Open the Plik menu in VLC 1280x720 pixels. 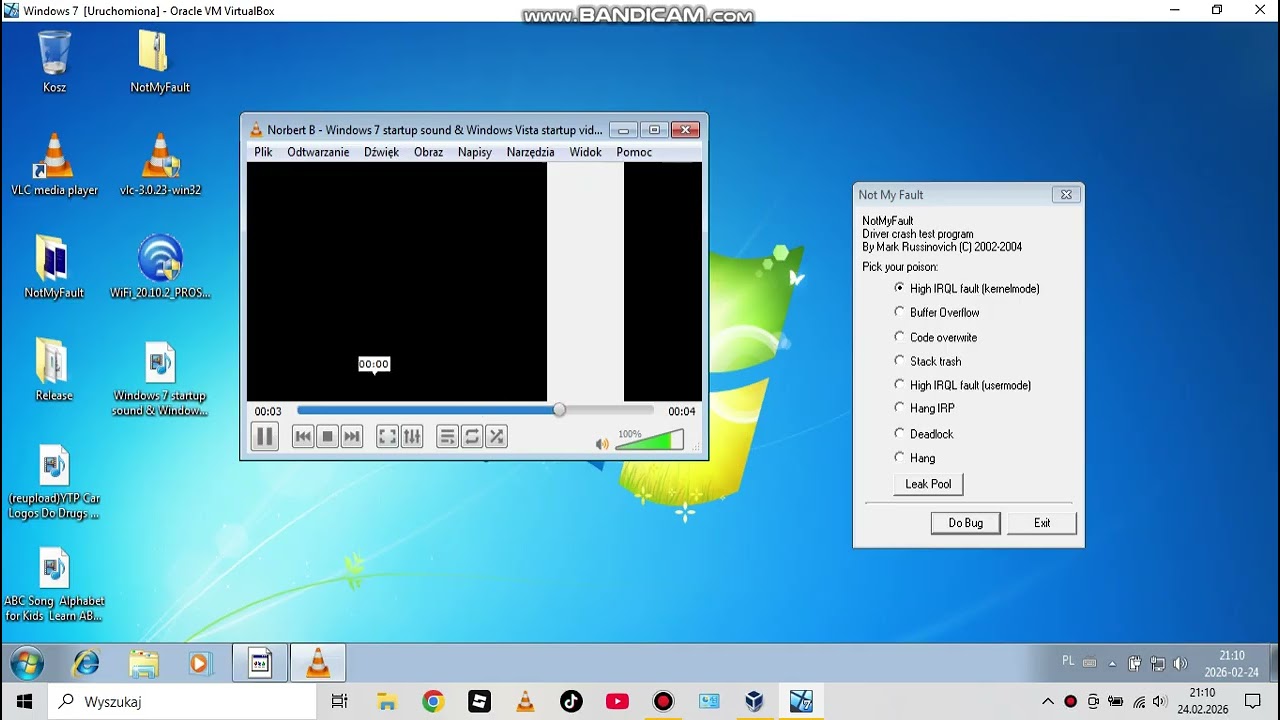(263, 152)
